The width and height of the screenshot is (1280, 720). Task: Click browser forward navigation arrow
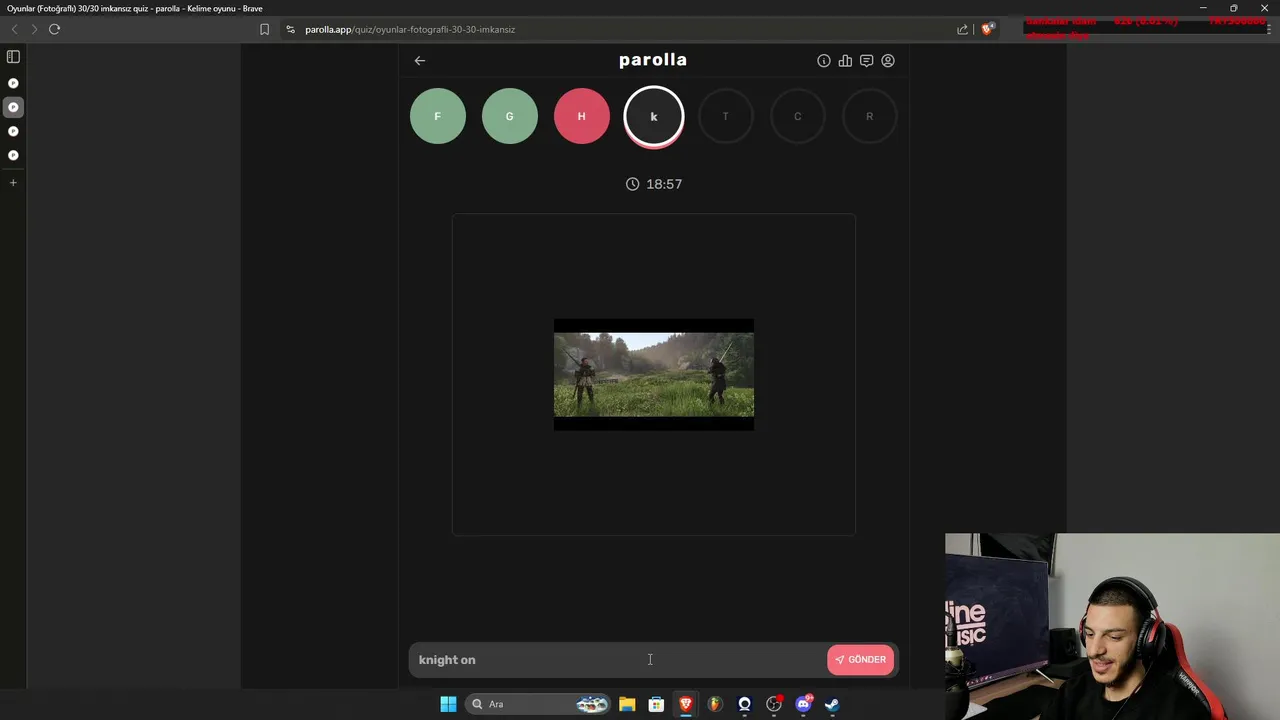point(34,29)
